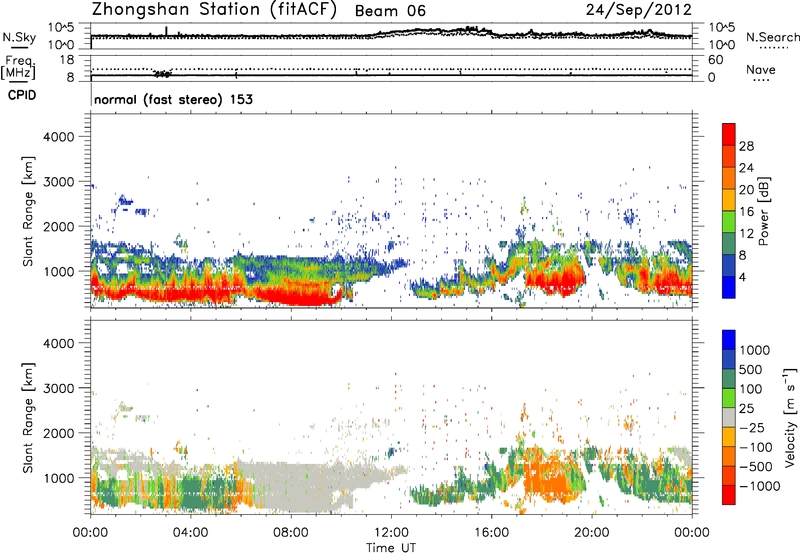Click 'normal (fast stereo) 153' text
Viewport: 800px width, 554px height.
(x=173, y=99)
